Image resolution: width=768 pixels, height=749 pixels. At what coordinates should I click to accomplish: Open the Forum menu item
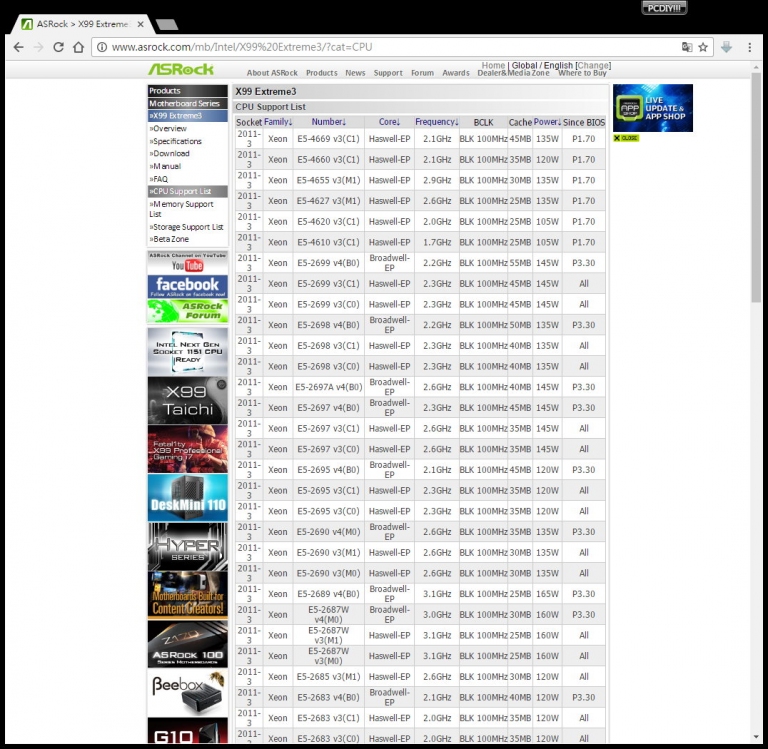422,73
